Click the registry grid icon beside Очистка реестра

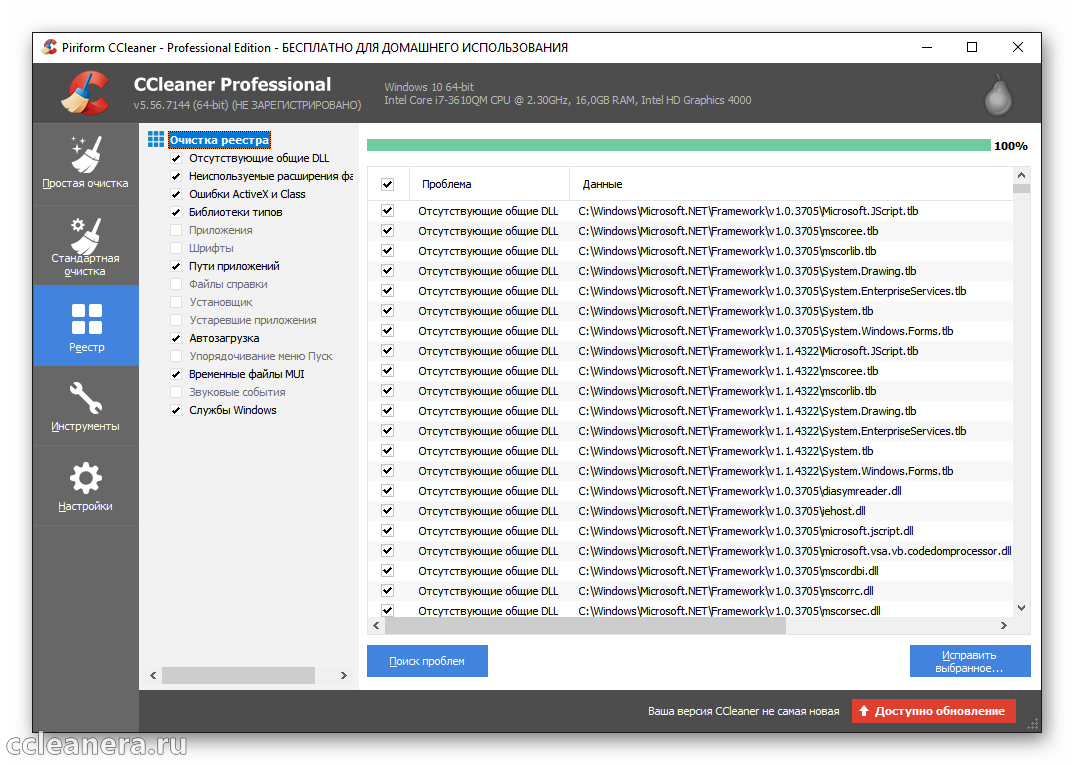pos(155,140)
